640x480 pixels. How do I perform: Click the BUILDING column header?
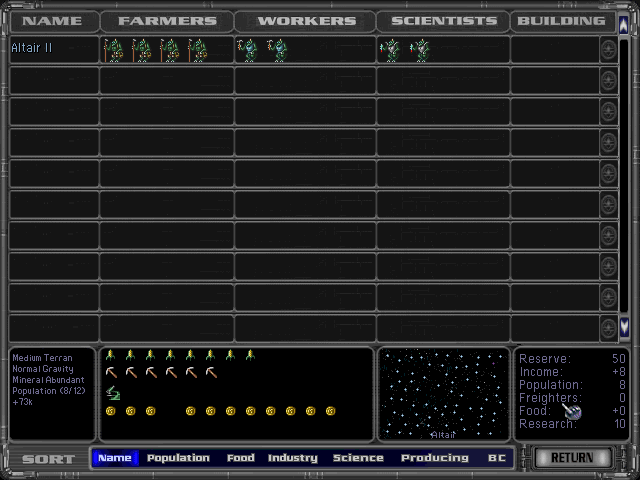pyautogui.click(x=562, y=21)
